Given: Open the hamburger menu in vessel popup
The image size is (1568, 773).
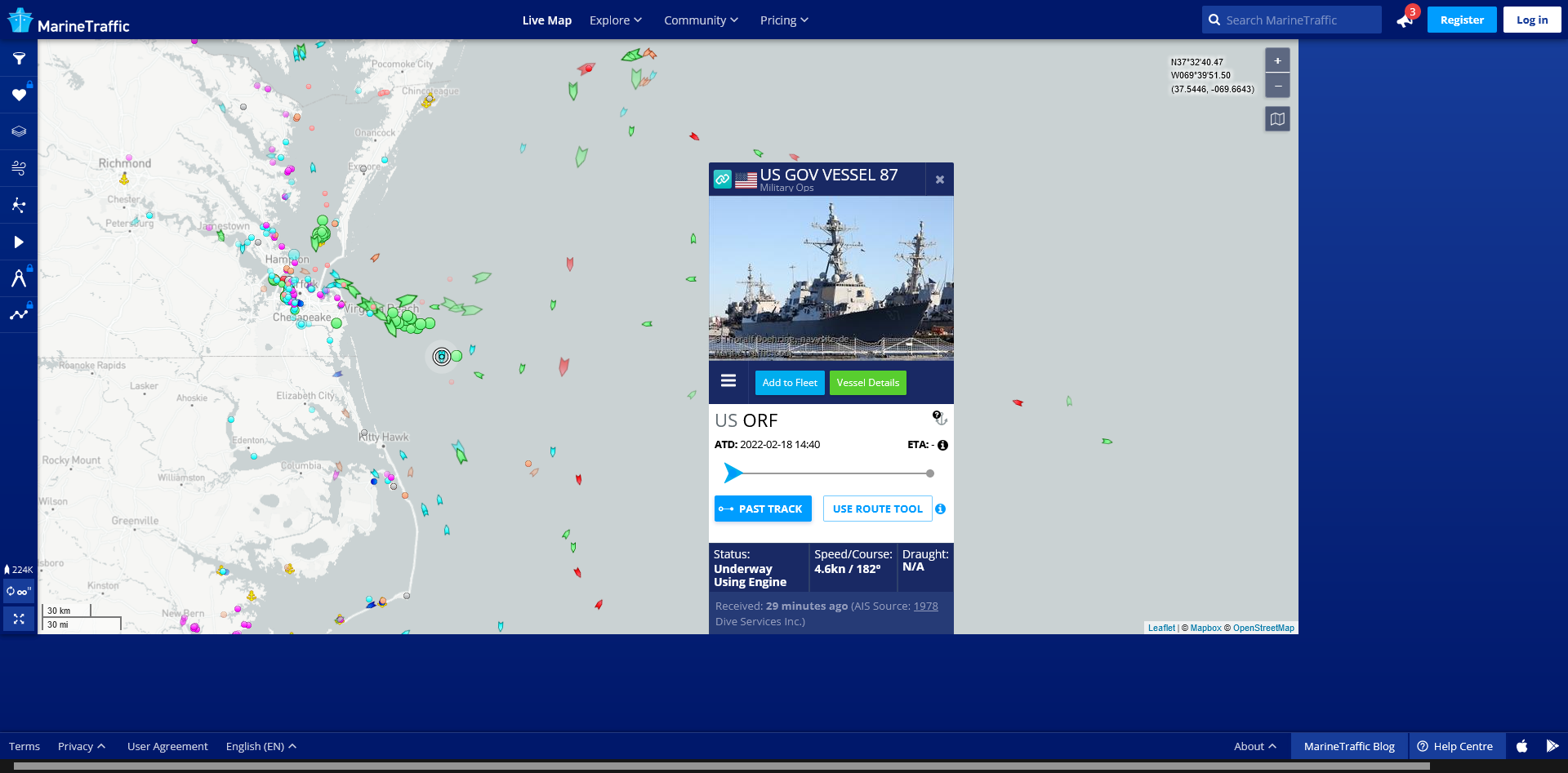Looking at the screenshot, I should pyautogui.click(x=728, y=381).
